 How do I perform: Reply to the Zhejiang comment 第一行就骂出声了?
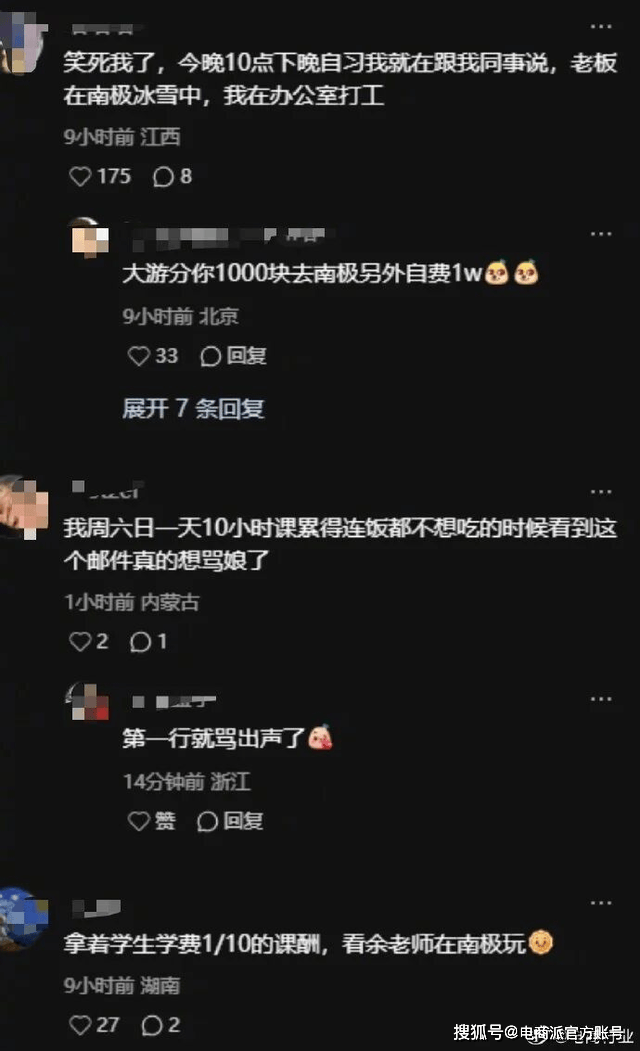point(231,820)
